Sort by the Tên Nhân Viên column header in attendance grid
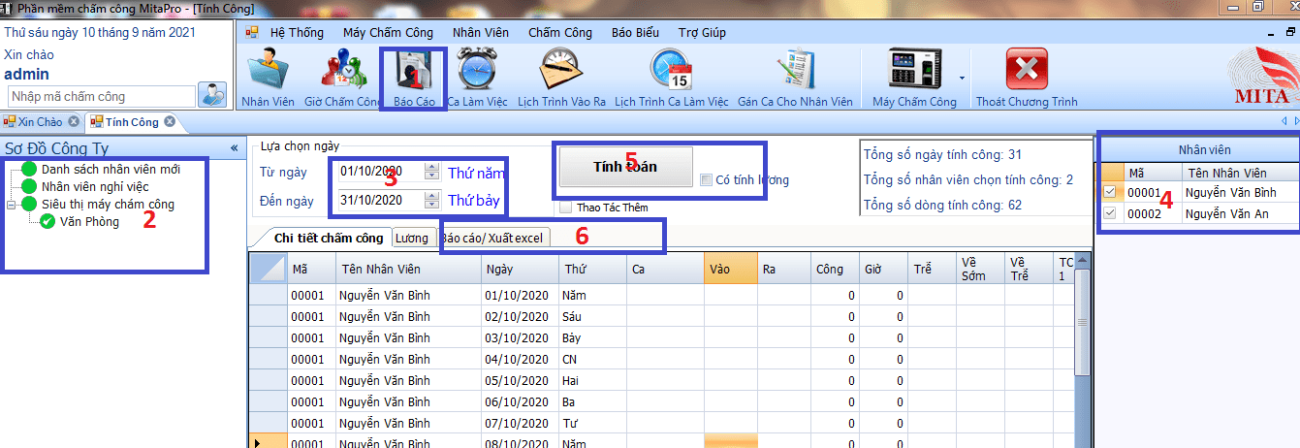 (x=406, y=269)
